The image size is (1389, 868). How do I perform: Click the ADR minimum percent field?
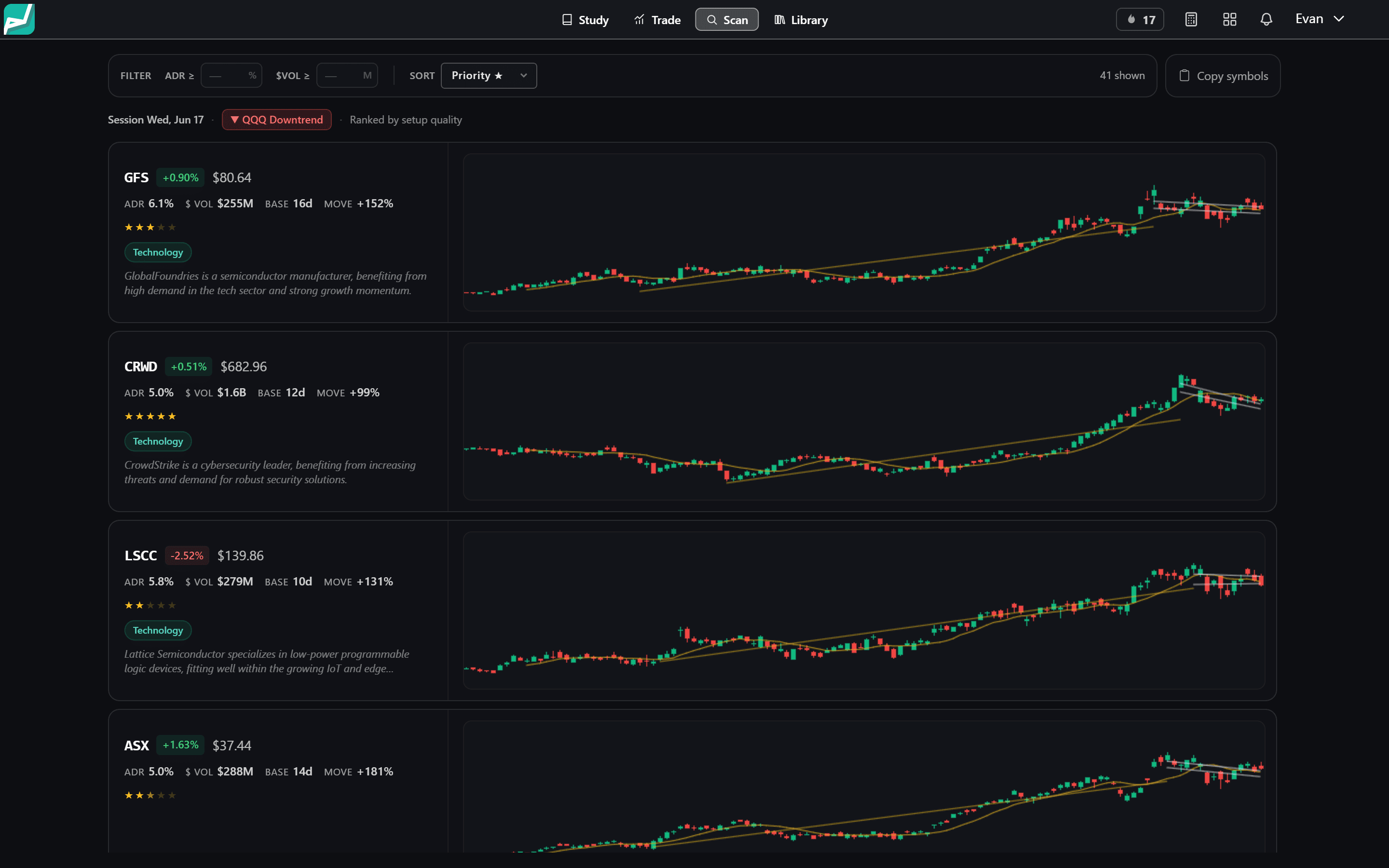coord(231,75)
